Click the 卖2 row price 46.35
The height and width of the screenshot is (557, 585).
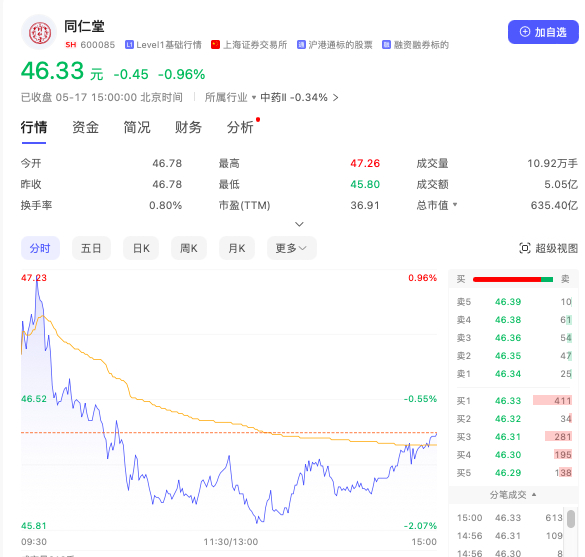[x=508, y=356]
